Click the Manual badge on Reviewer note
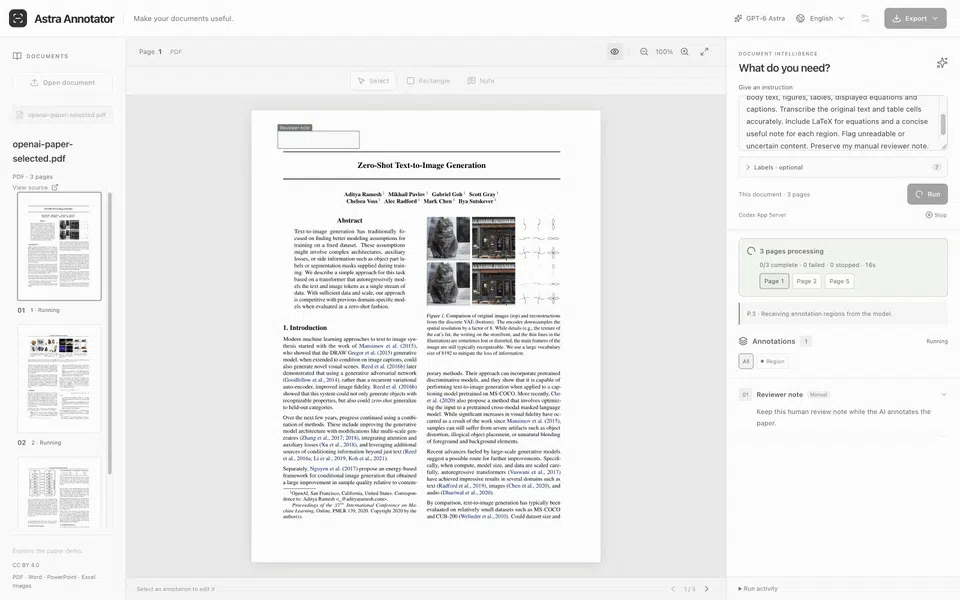Image resolution: width=960 pixels, height=600 pixels. point(818,394)
